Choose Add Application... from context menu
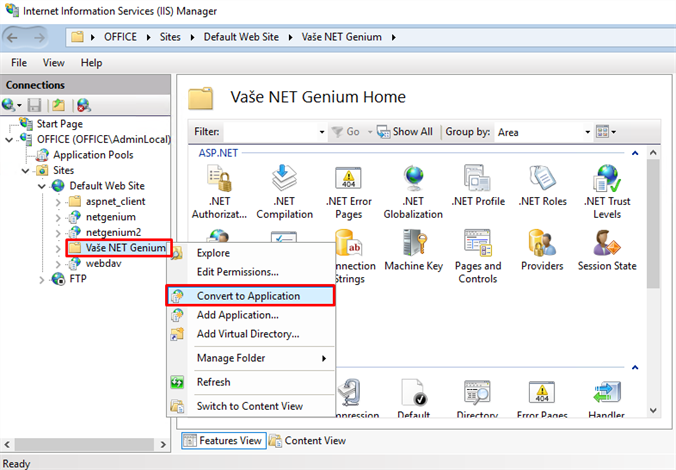The image size is (676, 470). 250,315
